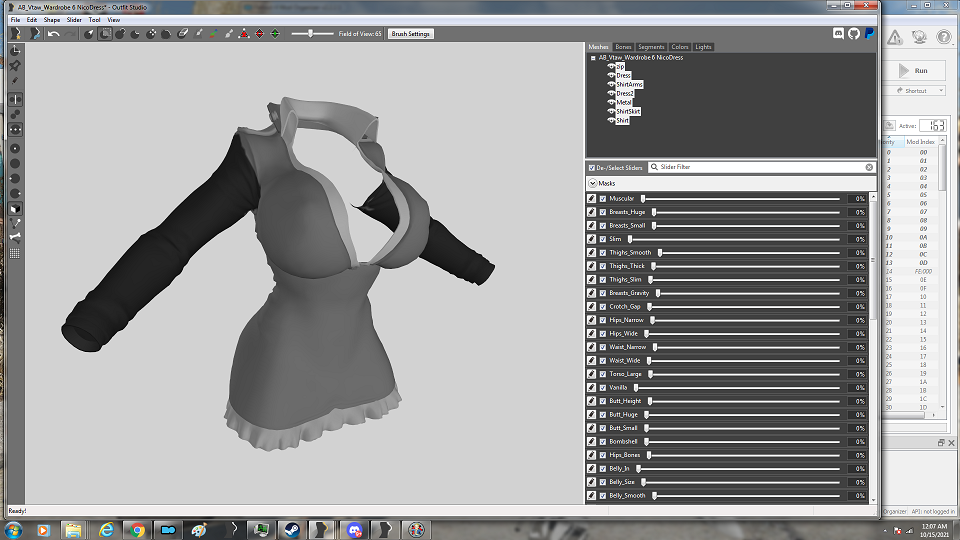The width and height of the screenshot is (960, 540).
Task: Select the Move brush tool
Action: click(x=151, y=34)
